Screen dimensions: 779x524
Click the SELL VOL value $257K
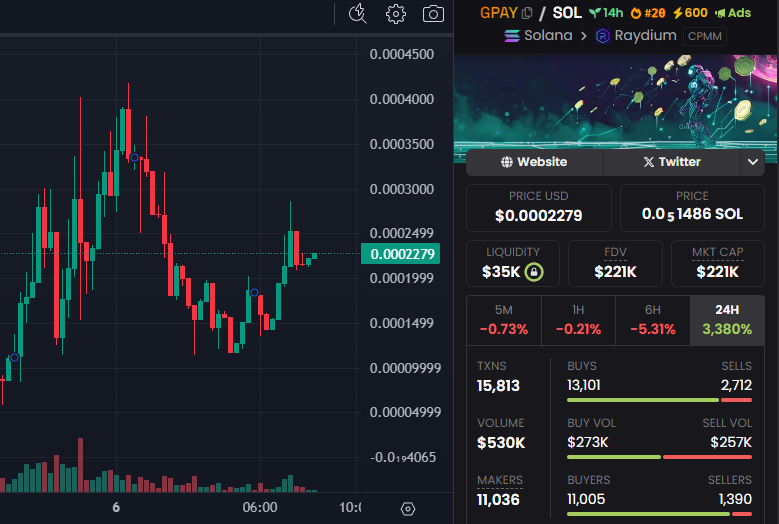[731, 443]
